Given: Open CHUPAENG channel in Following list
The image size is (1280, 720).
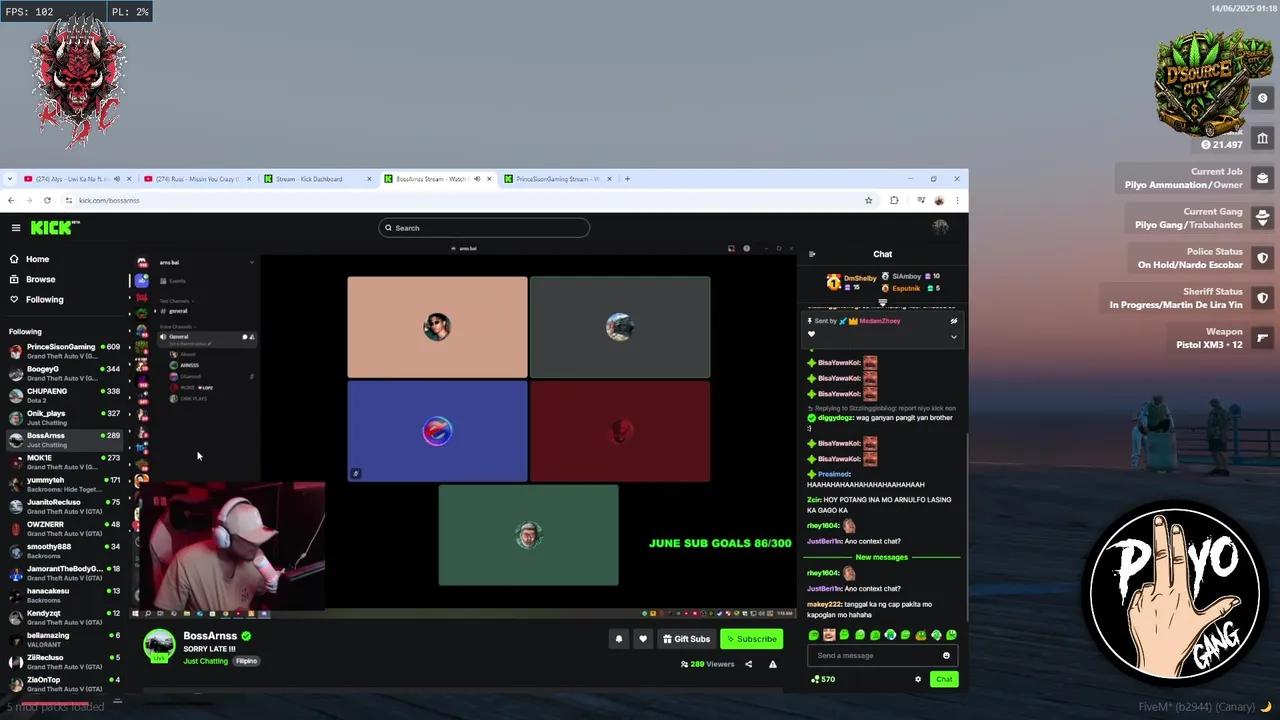Looking at the screenshot, I should point(65,395).
